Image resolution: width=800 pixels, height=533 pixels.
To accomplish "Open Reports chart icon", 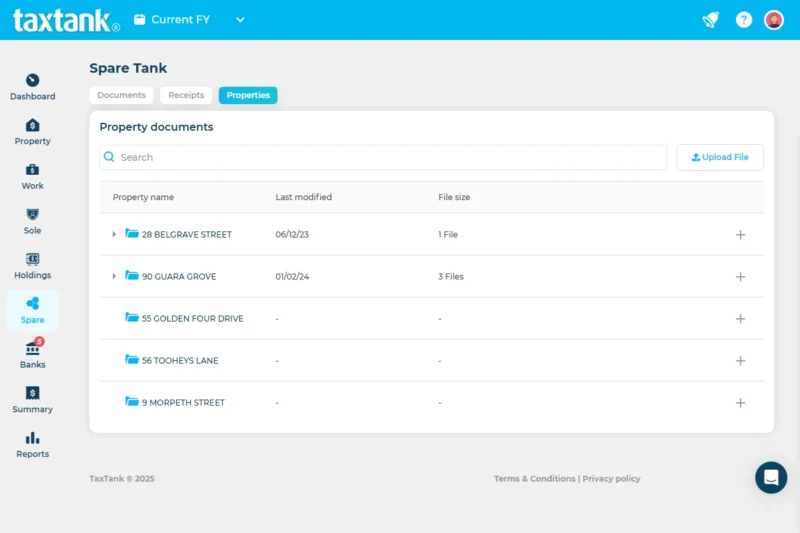I will click(32, 439).
